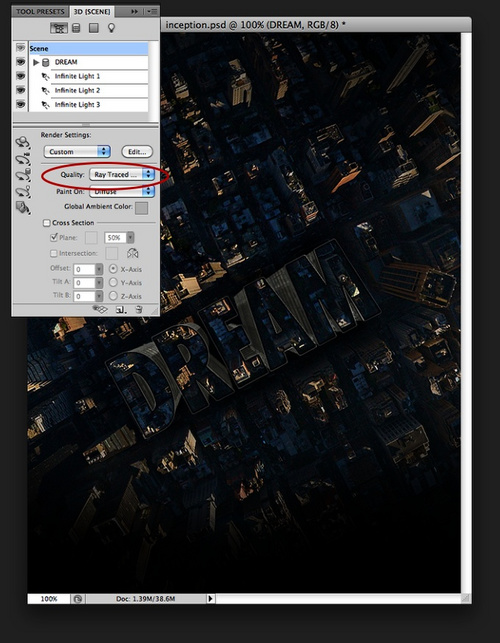Open the Tilt B value dropdown arrow
This screenshot has height=643, width=500.
(x=99, y=296)
